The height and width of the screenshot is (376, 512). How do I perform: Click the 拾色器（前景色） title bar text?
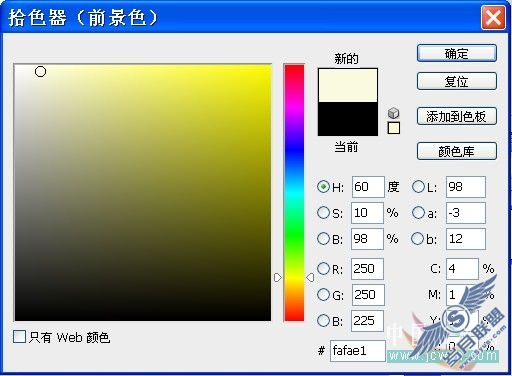pyautogui.click(x=83, y=17)
